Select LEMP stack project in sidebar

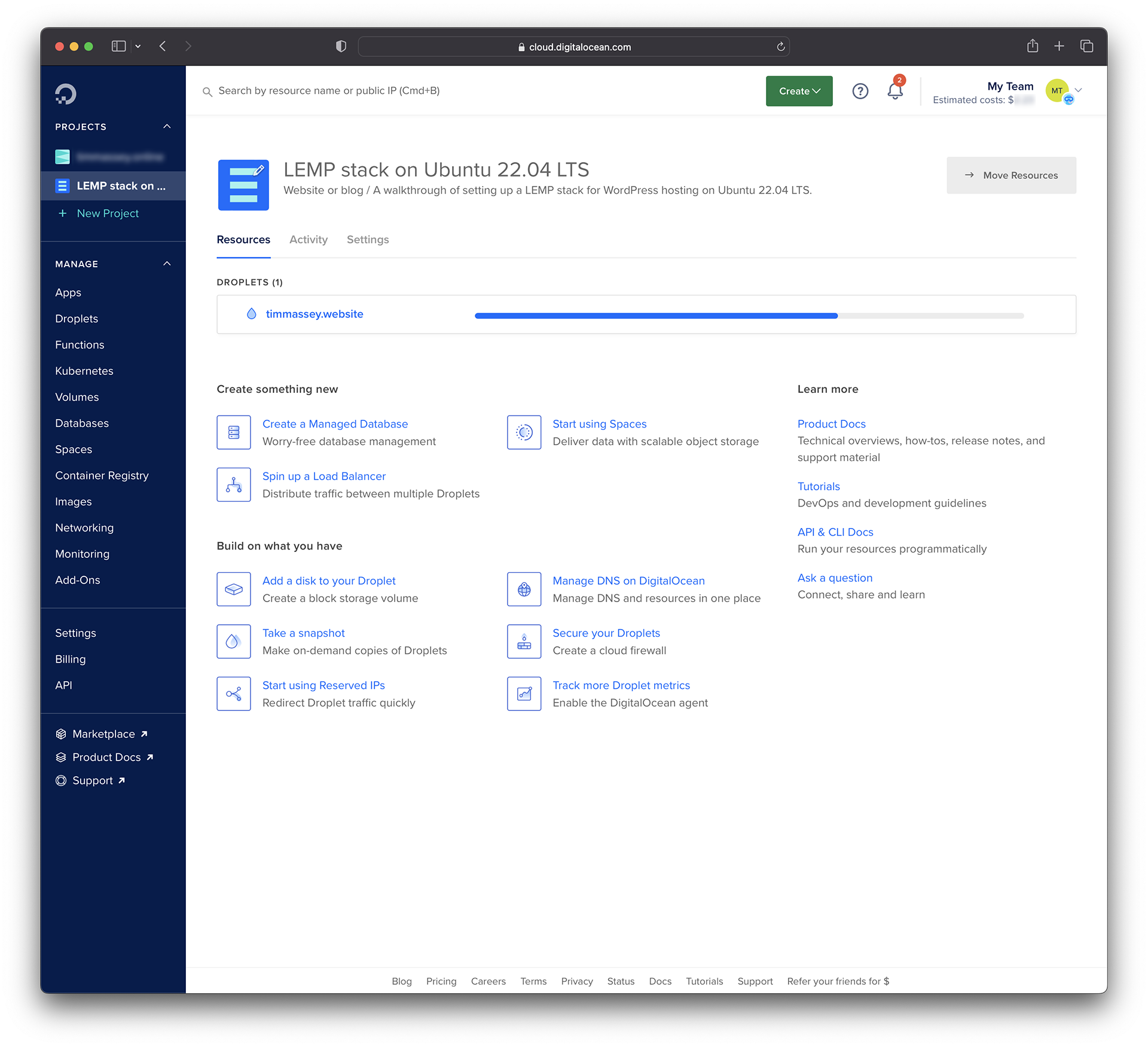tap(113, 186)
